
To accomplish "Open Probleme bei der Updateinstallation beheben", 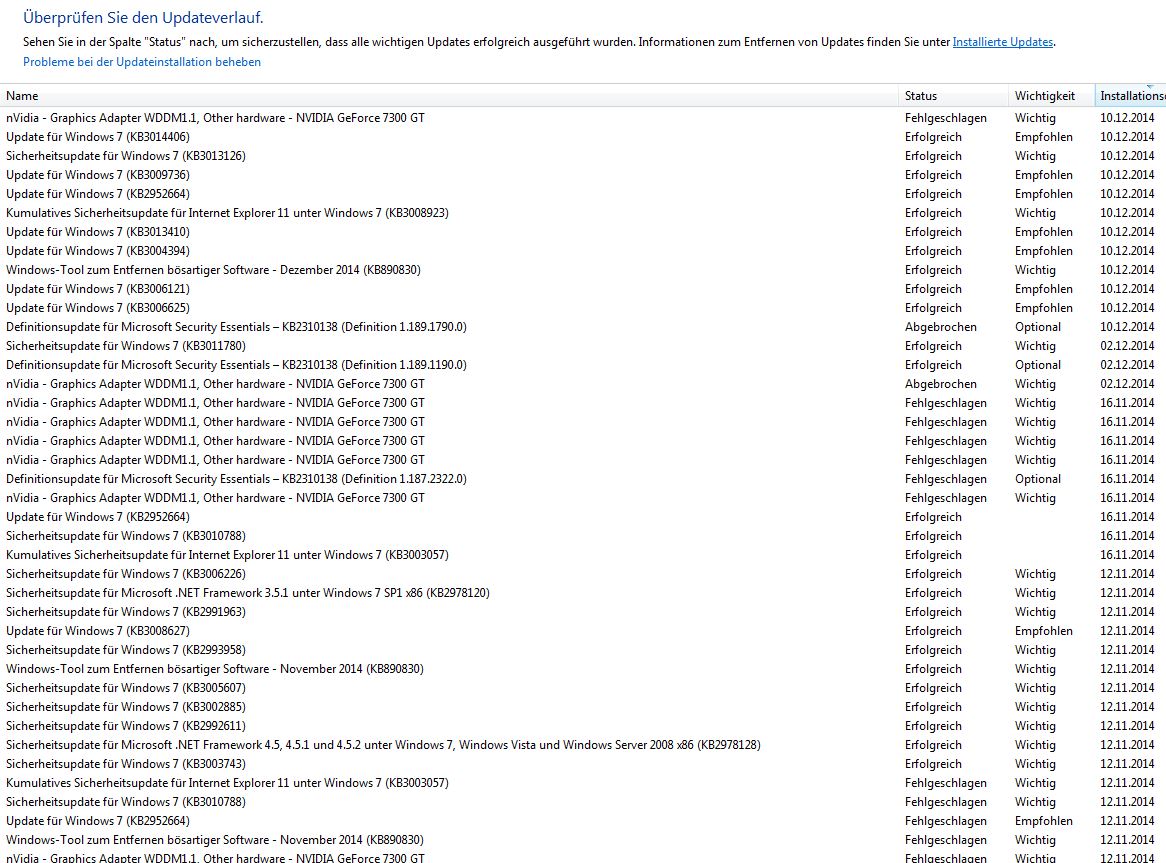I will click(x=142, y=62).
